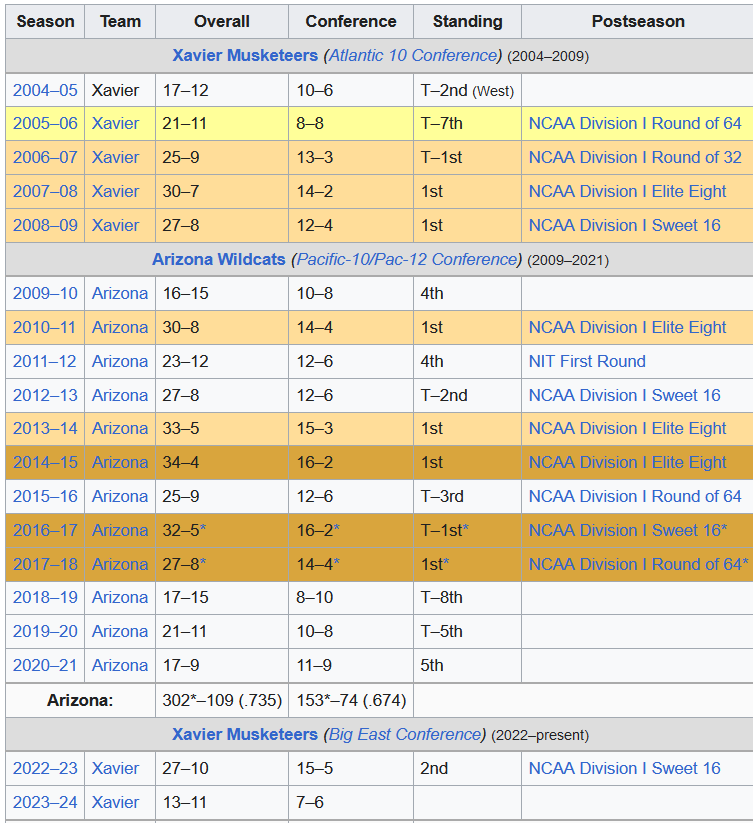The height and width of the screenshot is (823, 753).
Task: Click the 2011–12 season link
Action: [45, 362]
